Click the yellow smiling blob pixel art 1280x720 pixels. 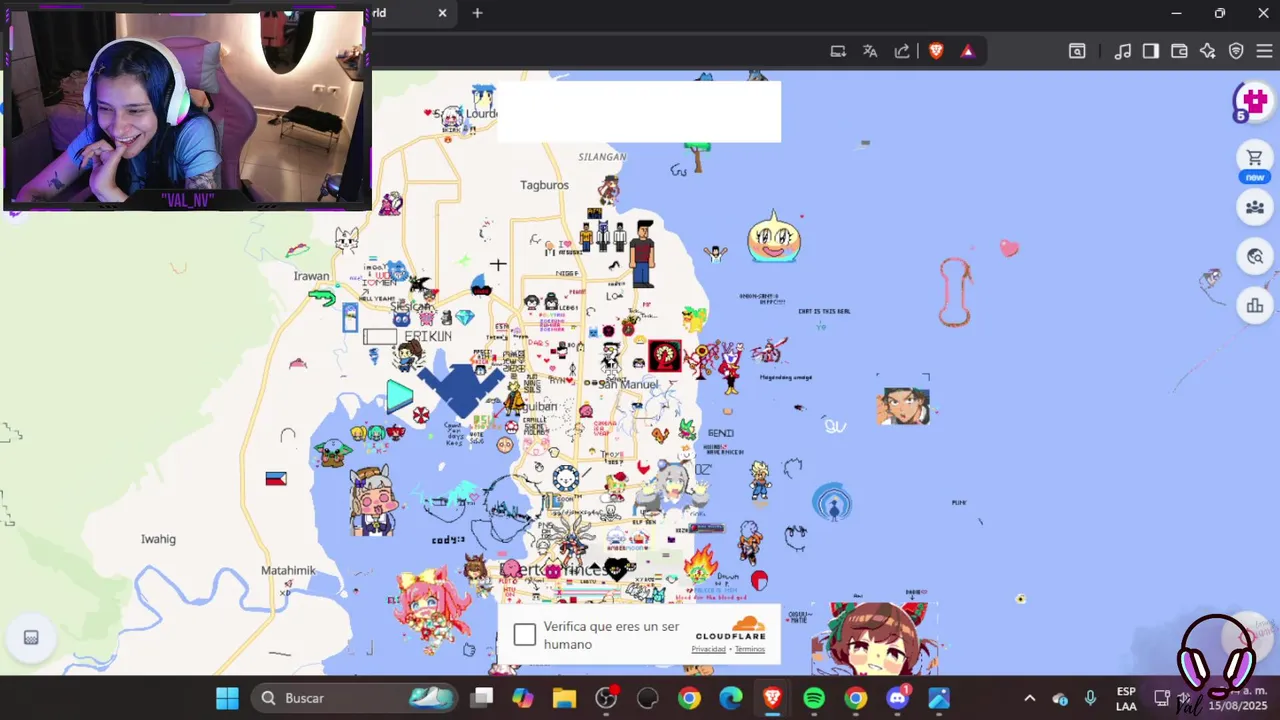[774, 238]
